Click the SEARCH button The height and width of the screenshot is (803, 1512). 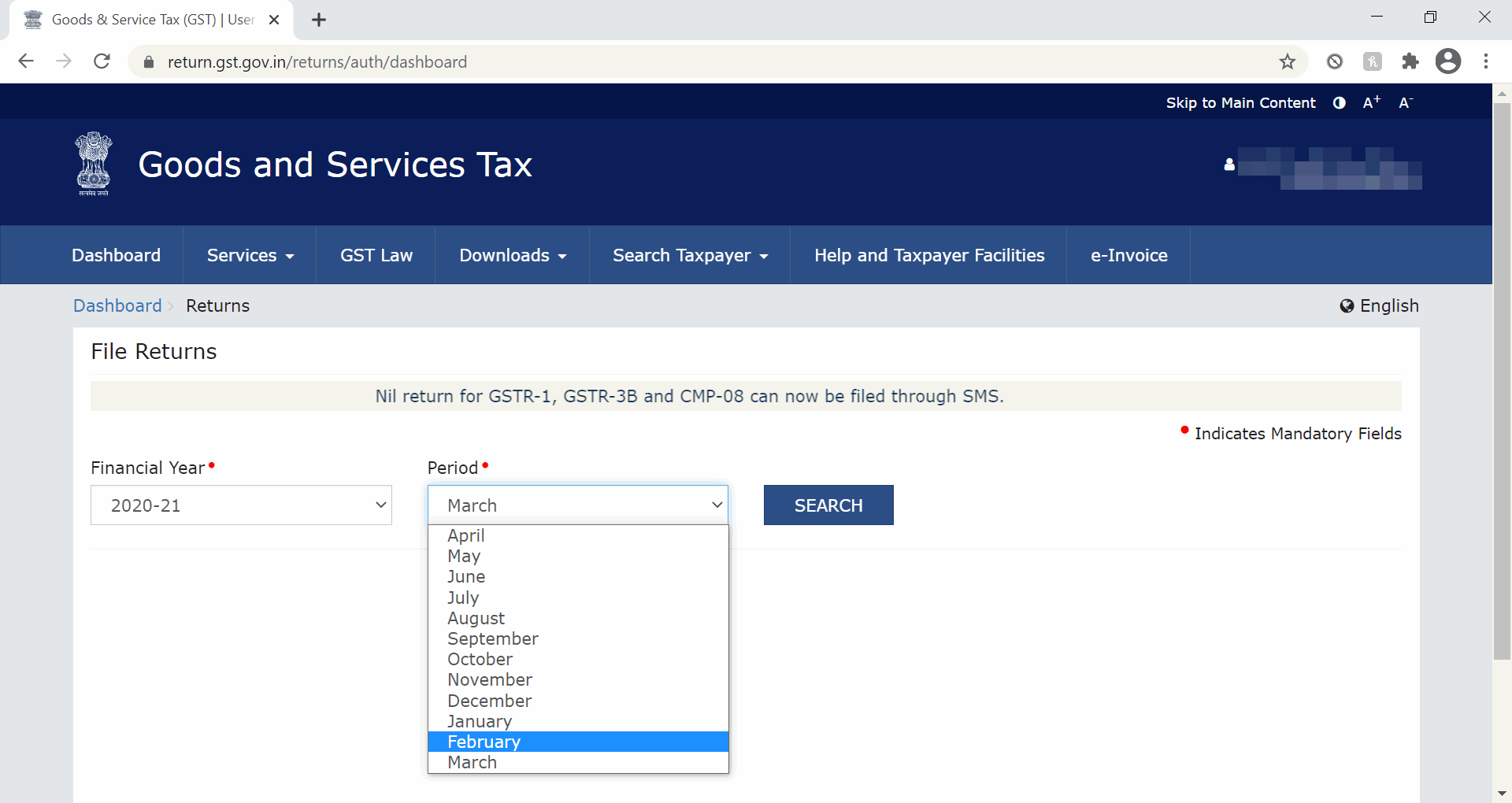click(x=828, y=505)
